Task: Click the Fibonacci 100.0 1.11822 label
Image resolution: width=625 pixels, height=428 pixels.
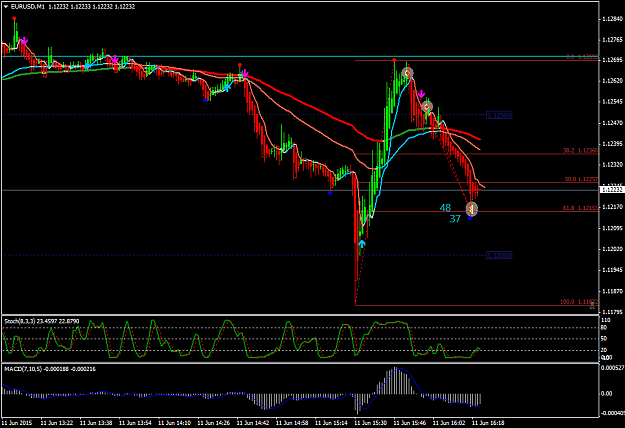Action: [x=579, y=302]
